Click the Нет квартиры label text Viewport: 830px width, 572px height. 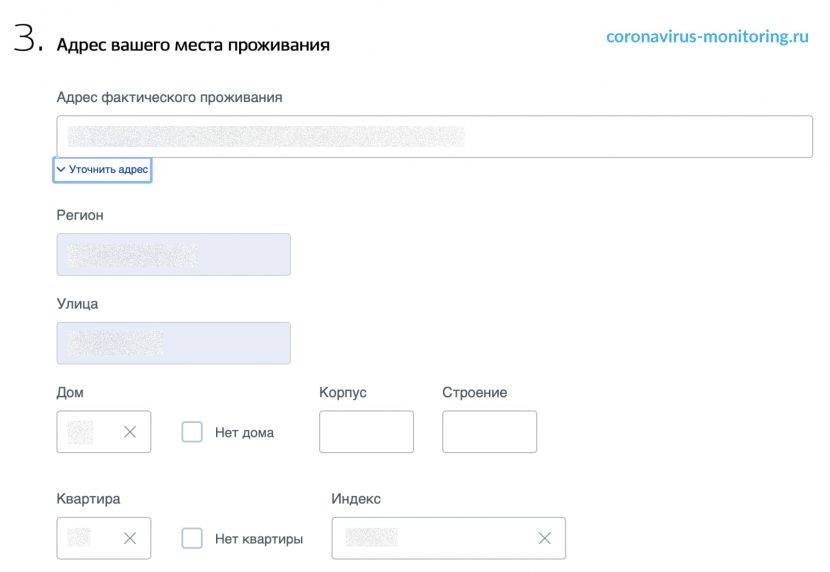tap(258, 539)
